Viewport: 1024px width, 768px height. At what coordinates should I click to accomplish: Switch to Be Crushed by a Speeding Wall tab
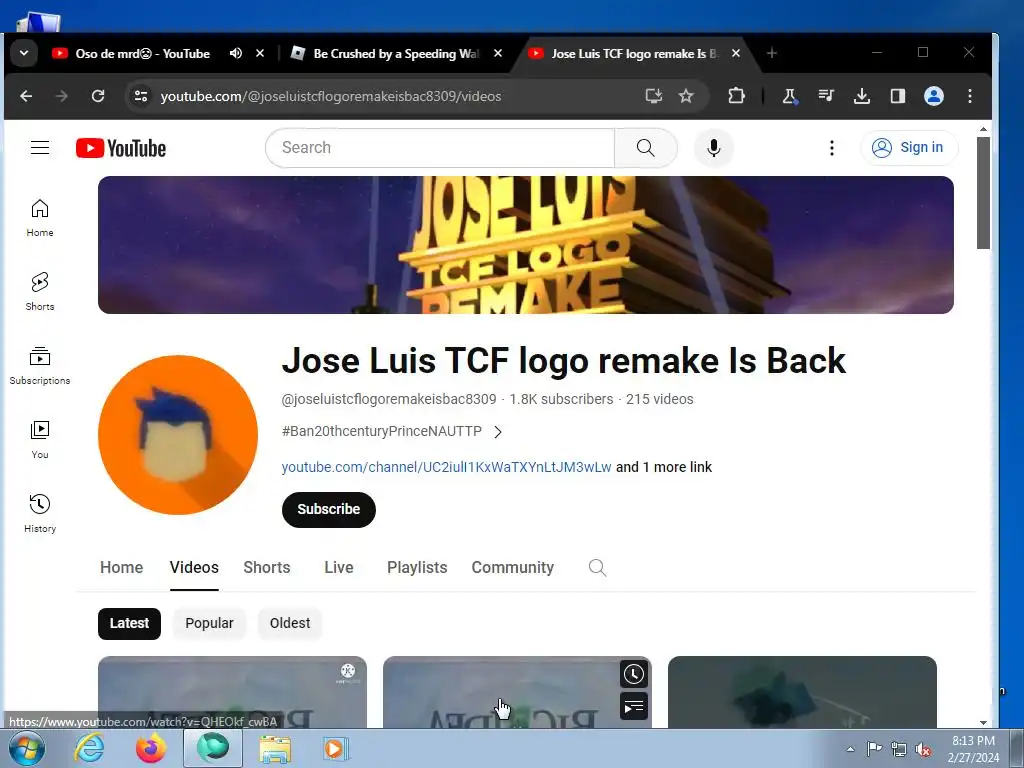click(396, 54)
